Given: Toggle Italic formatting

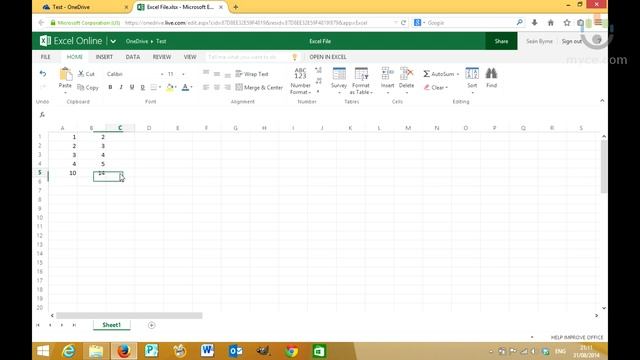Looking at the screenshot, I should [x=121, y=87].
